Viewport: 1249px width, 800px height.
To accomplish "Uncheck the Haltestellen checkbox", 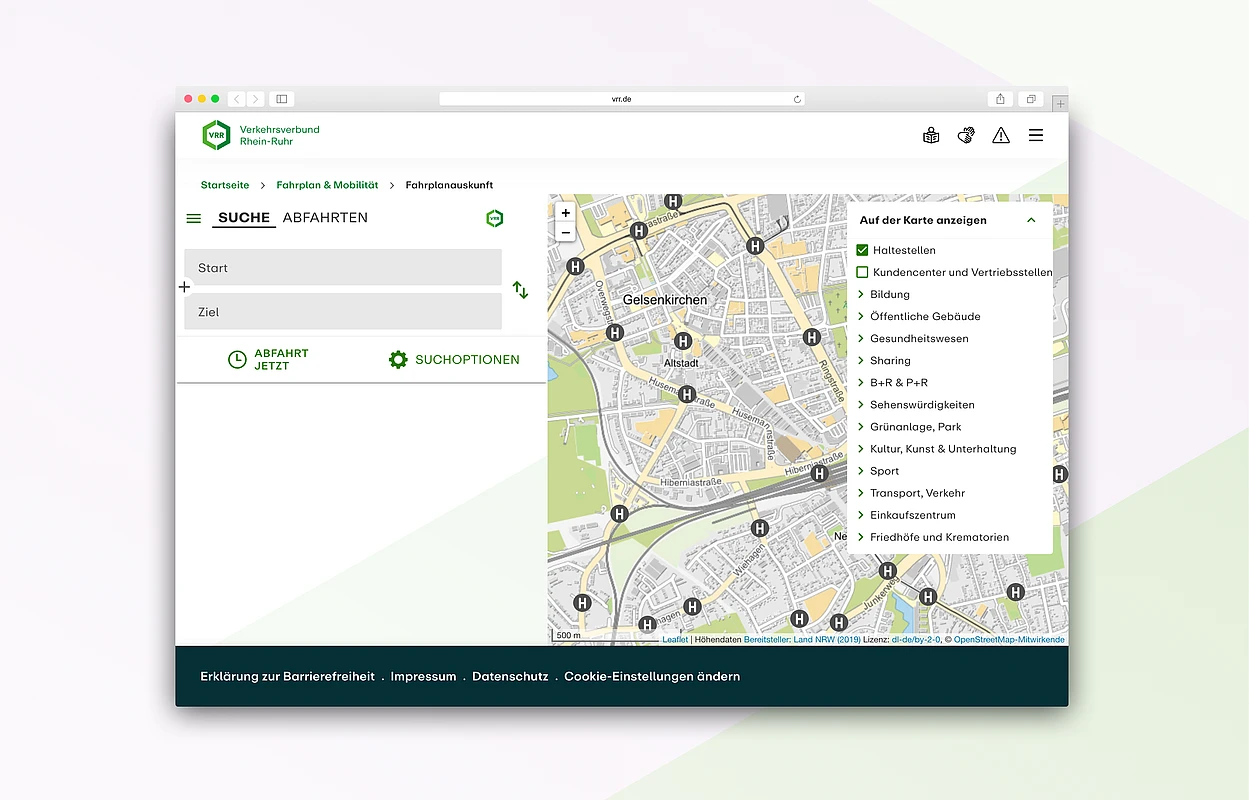I will pos(863,250).
